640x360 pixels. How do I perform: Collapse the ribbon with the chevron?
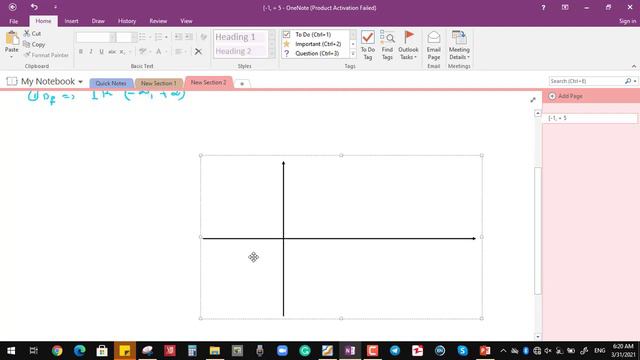click(x=633, y=66)
